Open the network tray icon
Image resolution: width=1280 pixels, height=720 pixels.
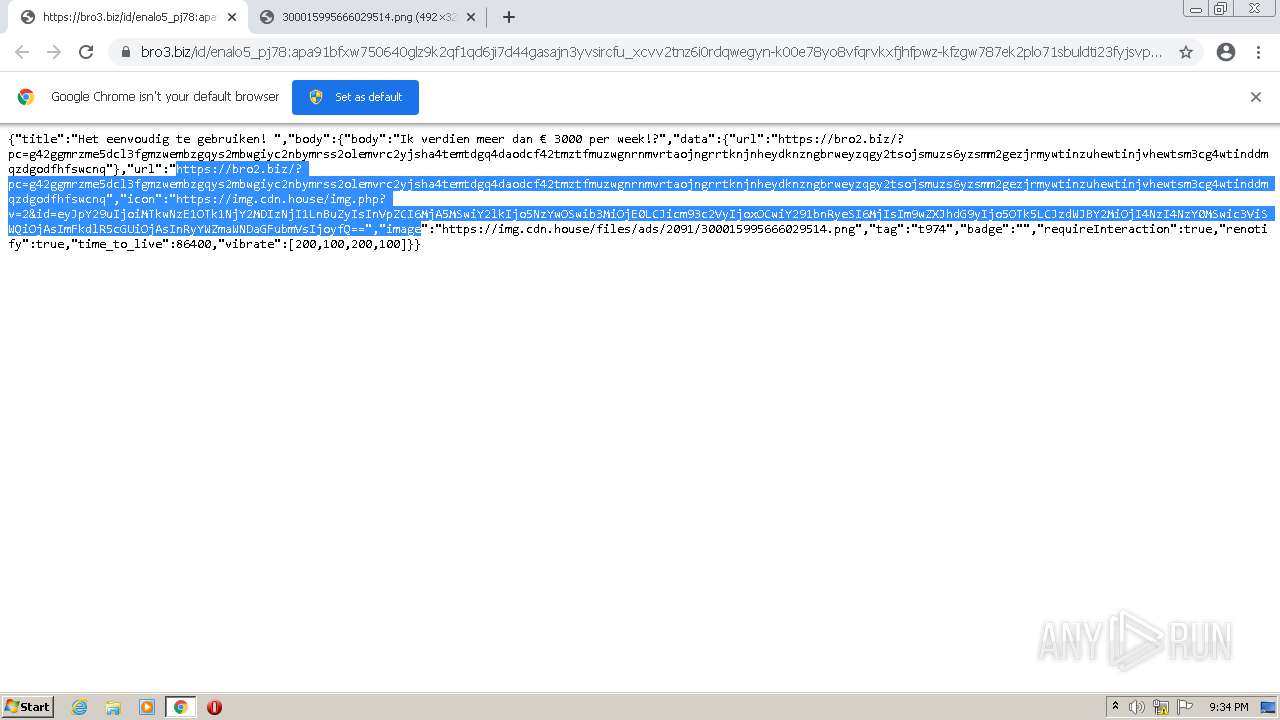pyautogui.click(x=1161, y=707)
